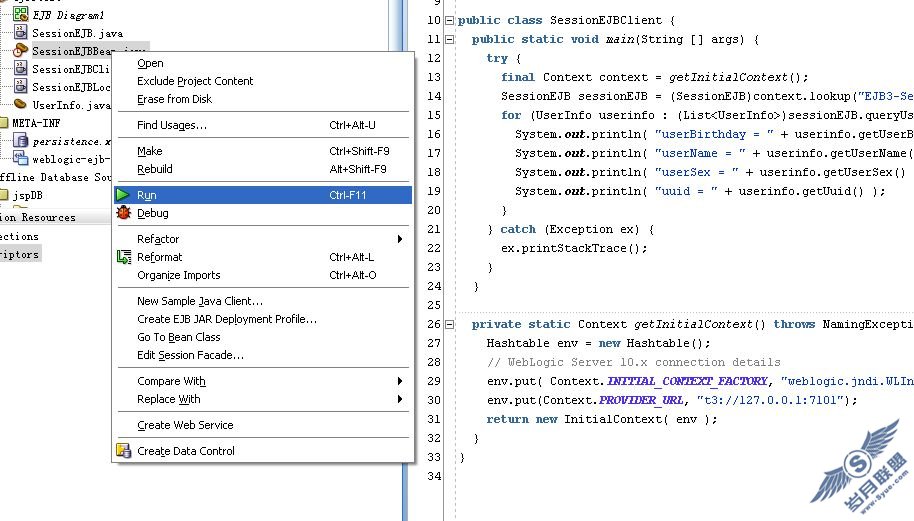Click the Create Data Control icon
This screenshot has height=521, width=914.
click(124, 450)
